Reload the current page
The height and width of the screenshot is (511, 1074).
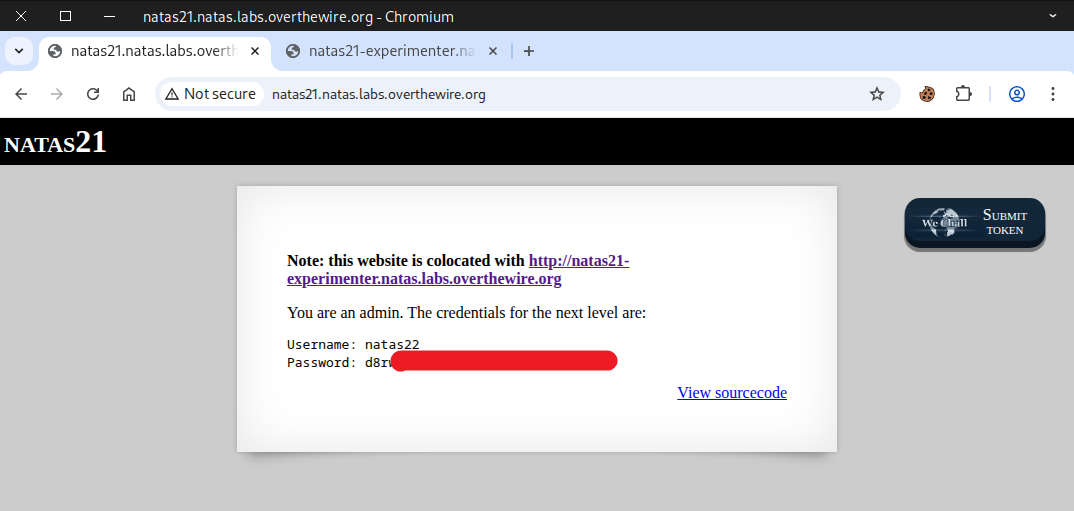tap(93, 94)
